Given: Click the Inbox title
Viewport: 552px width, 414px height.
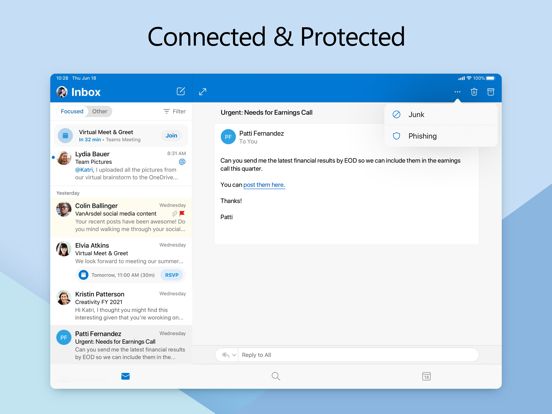Looking at the screenshot, I should coord(86,92).
